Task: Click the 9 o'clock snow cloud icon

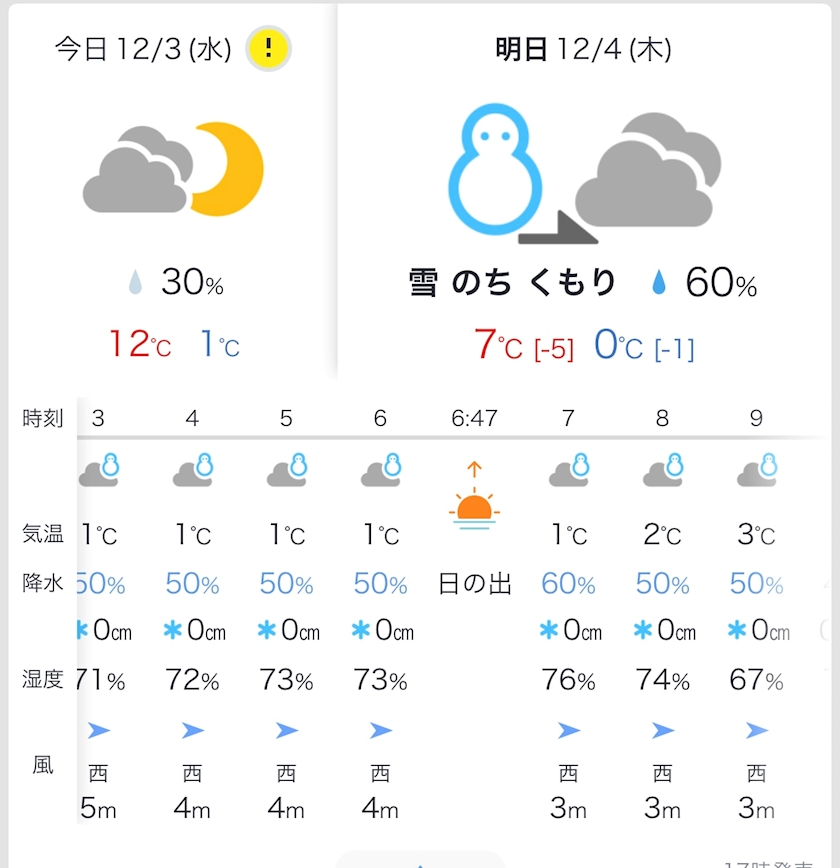Action: 756,469
